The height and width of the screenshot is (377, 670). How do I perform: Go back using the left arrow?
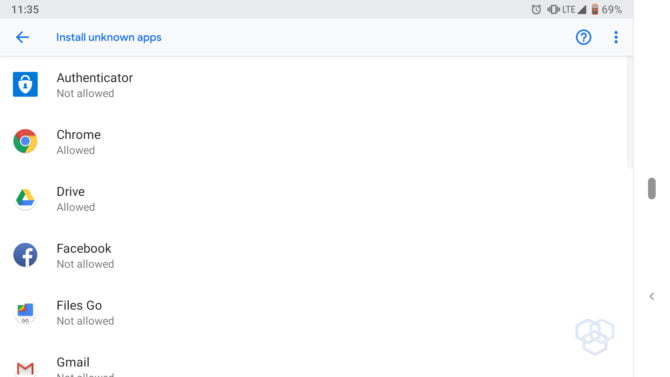click(22, 37)
